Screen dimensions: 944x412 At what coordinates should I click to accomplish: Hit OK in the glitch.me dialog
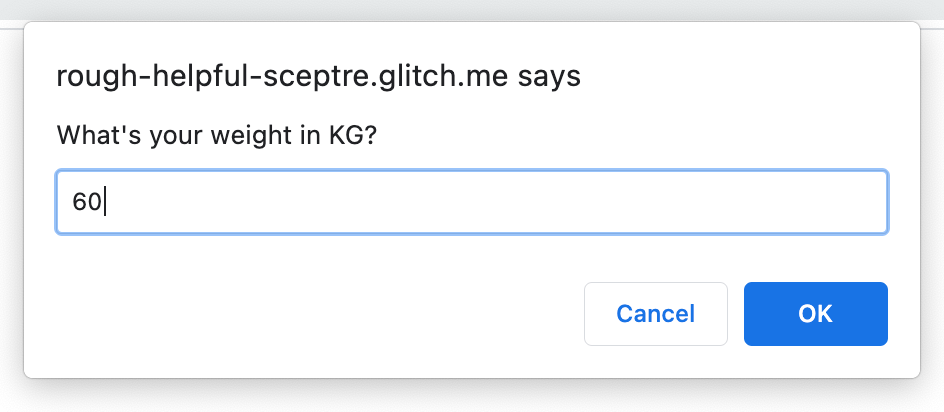pos(815,314)
